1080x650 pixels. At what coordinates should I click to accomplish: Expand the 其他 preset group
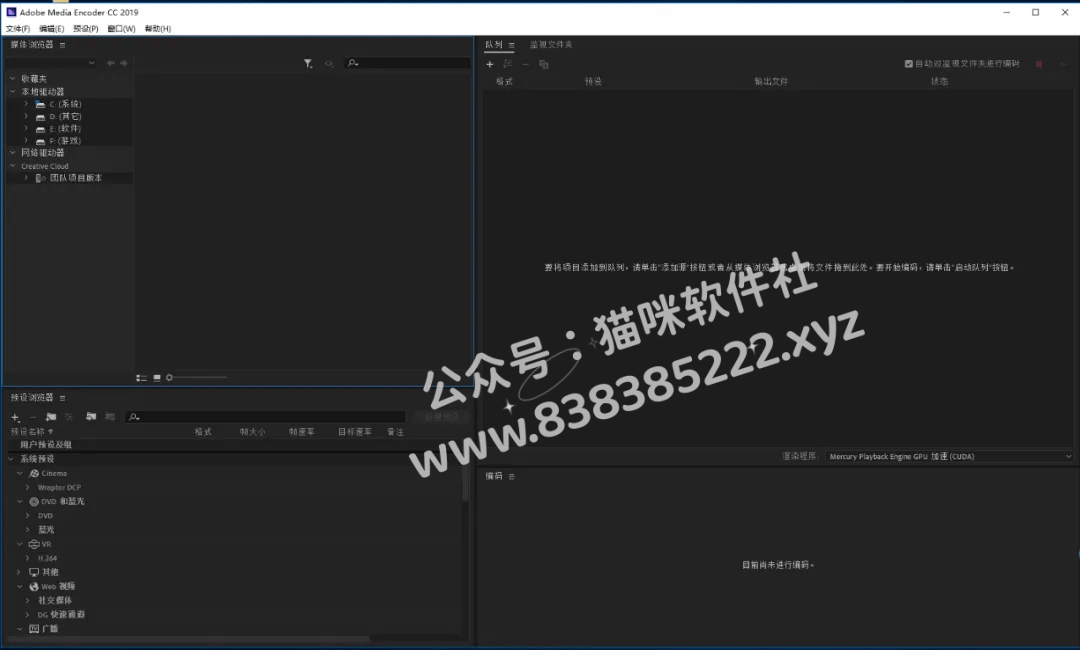click(19, 572)
